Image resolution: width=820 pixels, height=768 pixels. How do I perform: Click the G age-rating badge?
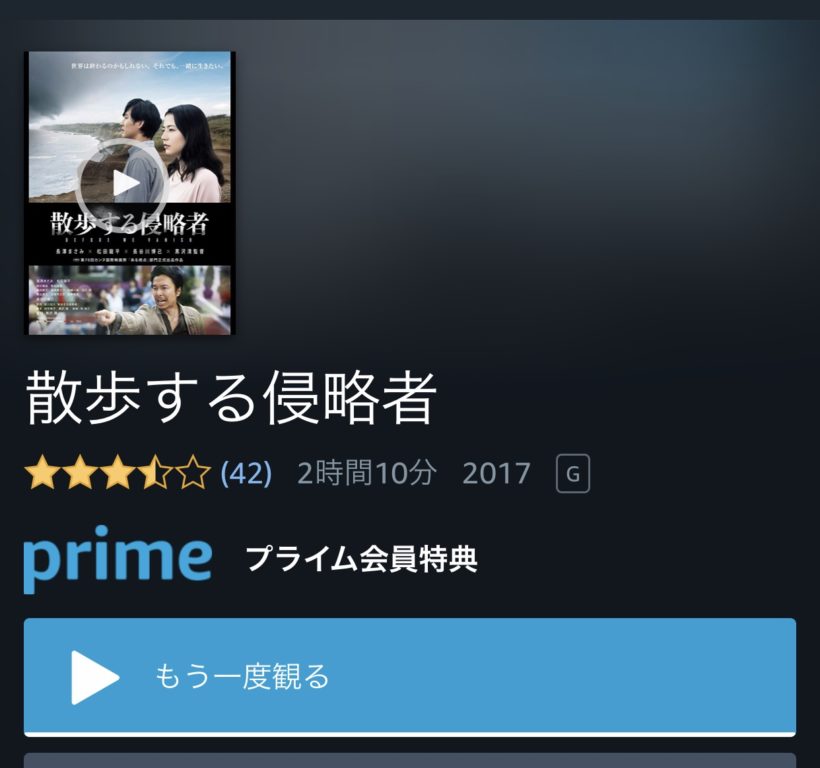573,474
